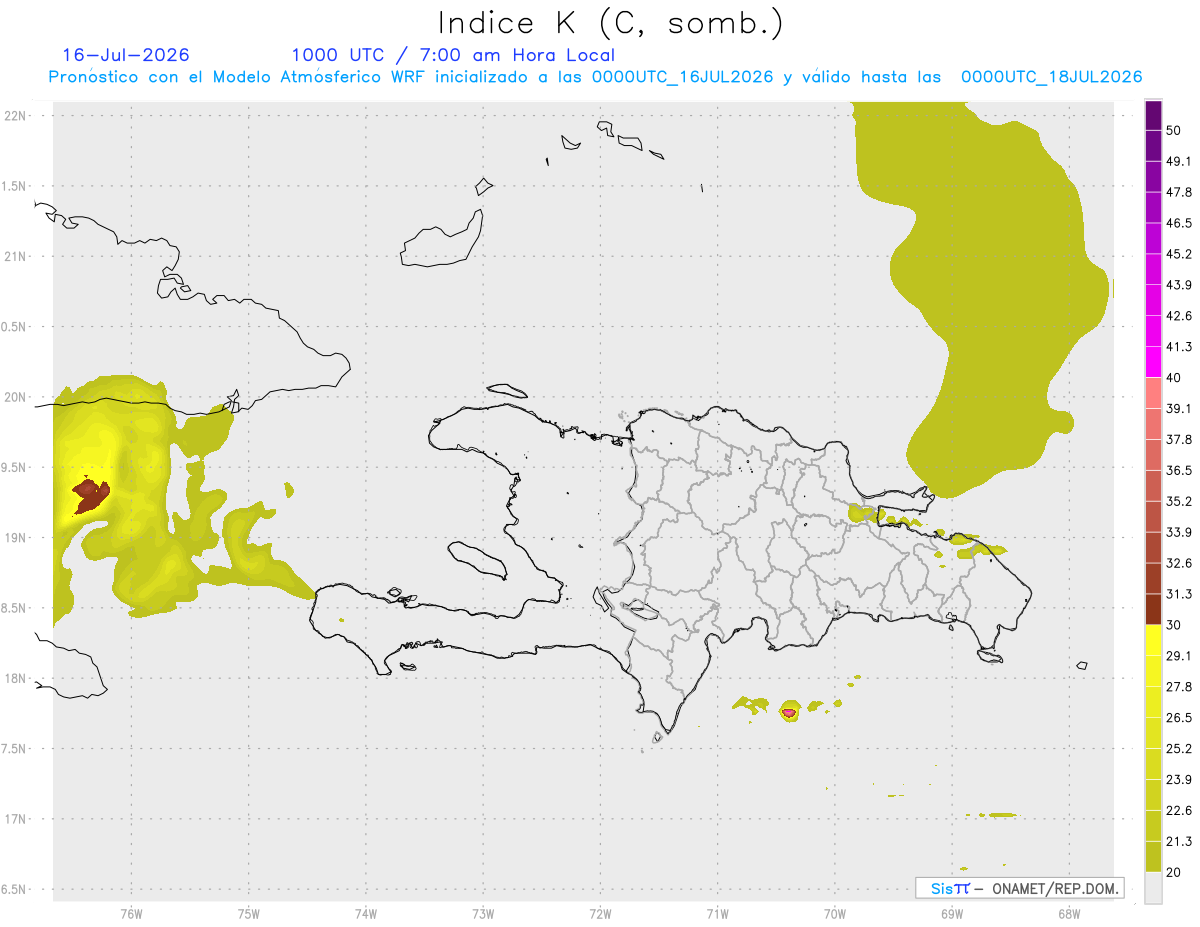Screen dimensions: 1200x927
Task: Click the '21N' latitude label
Action: coord(16,256)
